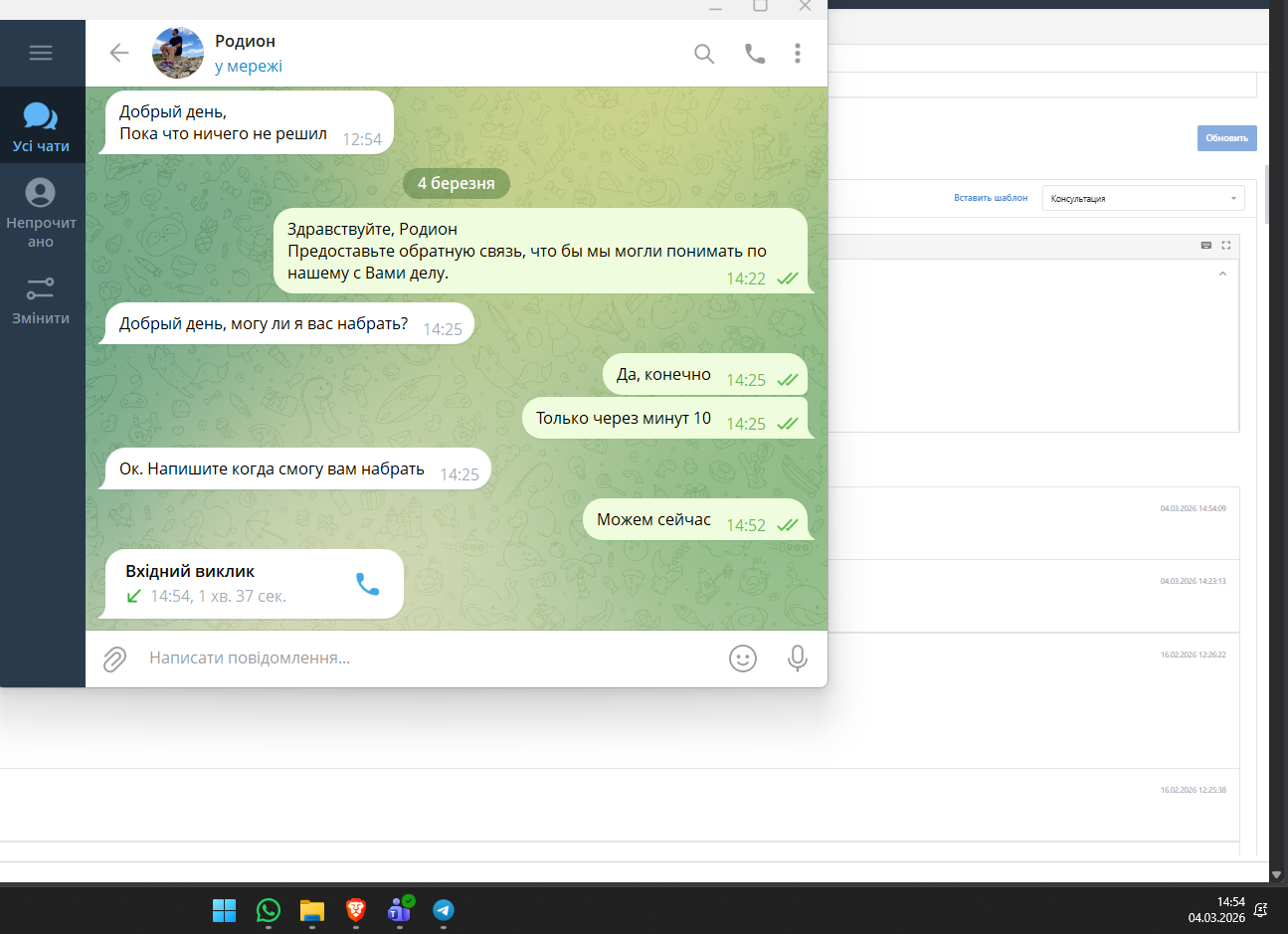
Task: Close the Telegram window
Action: [x=805, y=6]
